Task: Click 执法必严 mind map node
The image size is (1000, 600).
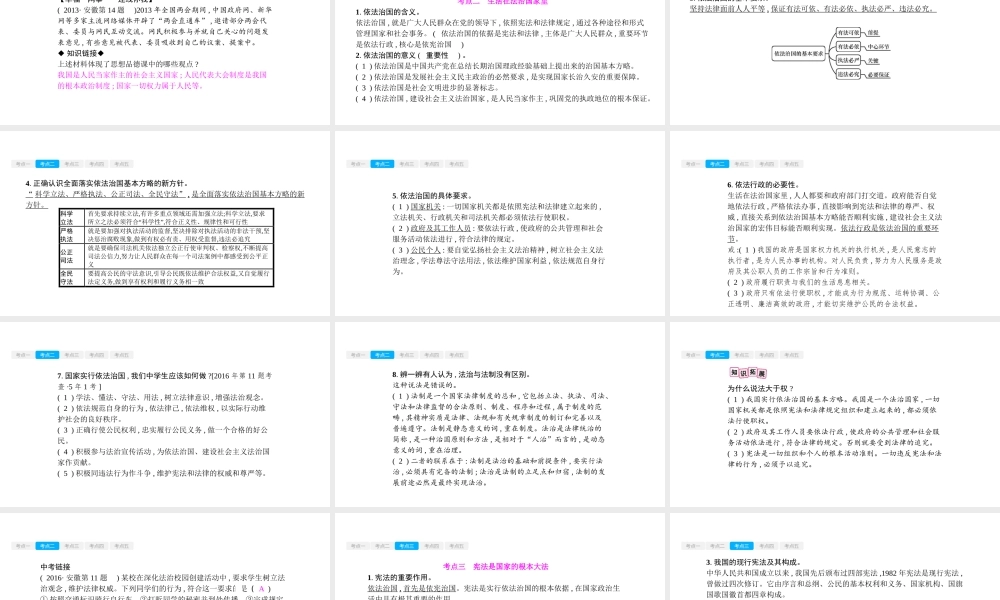Action: point(848,61)
